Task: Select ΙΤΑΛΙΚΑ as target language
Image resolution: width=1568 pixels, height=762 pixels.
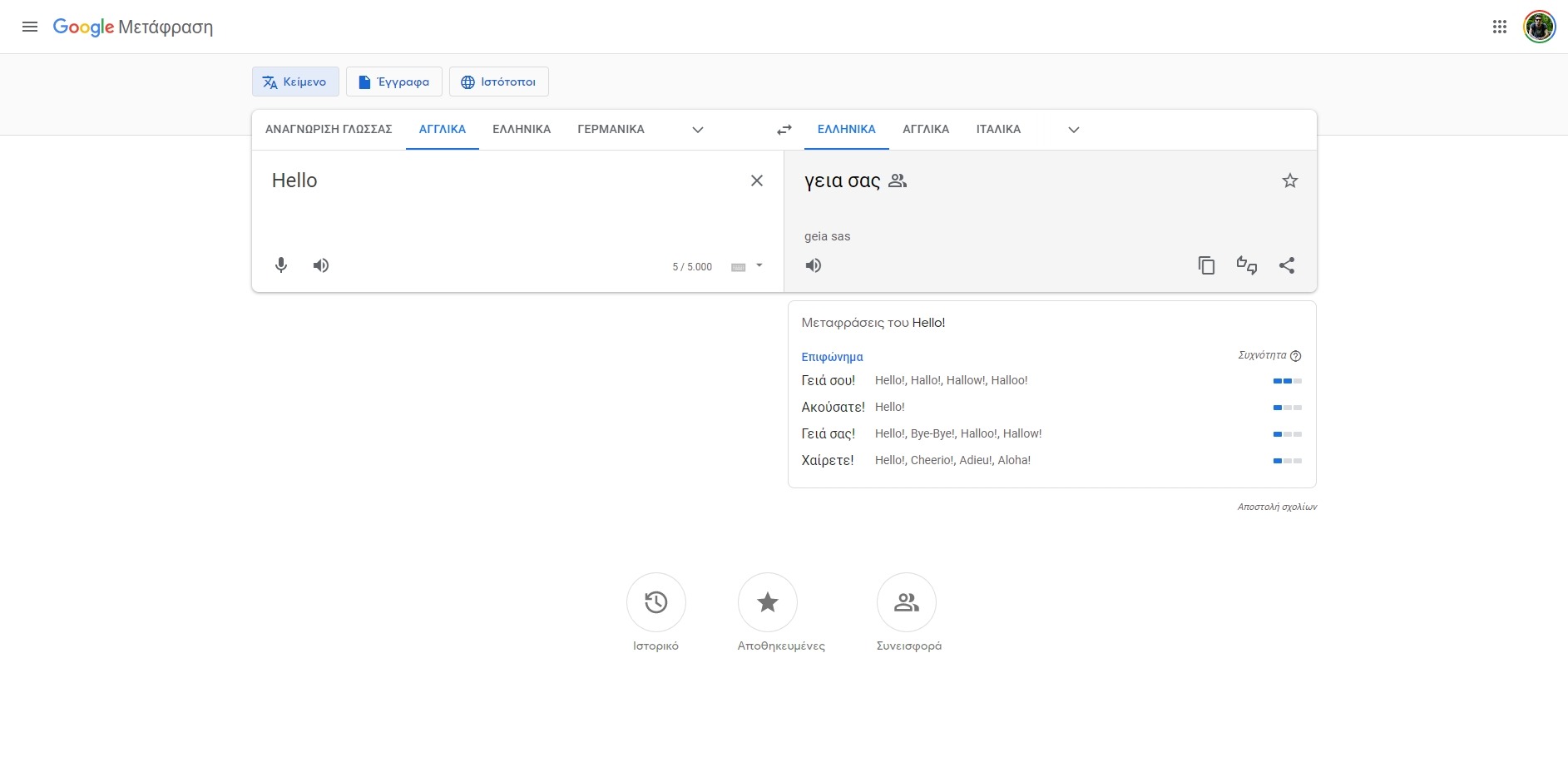Action: tap(998, 130)
